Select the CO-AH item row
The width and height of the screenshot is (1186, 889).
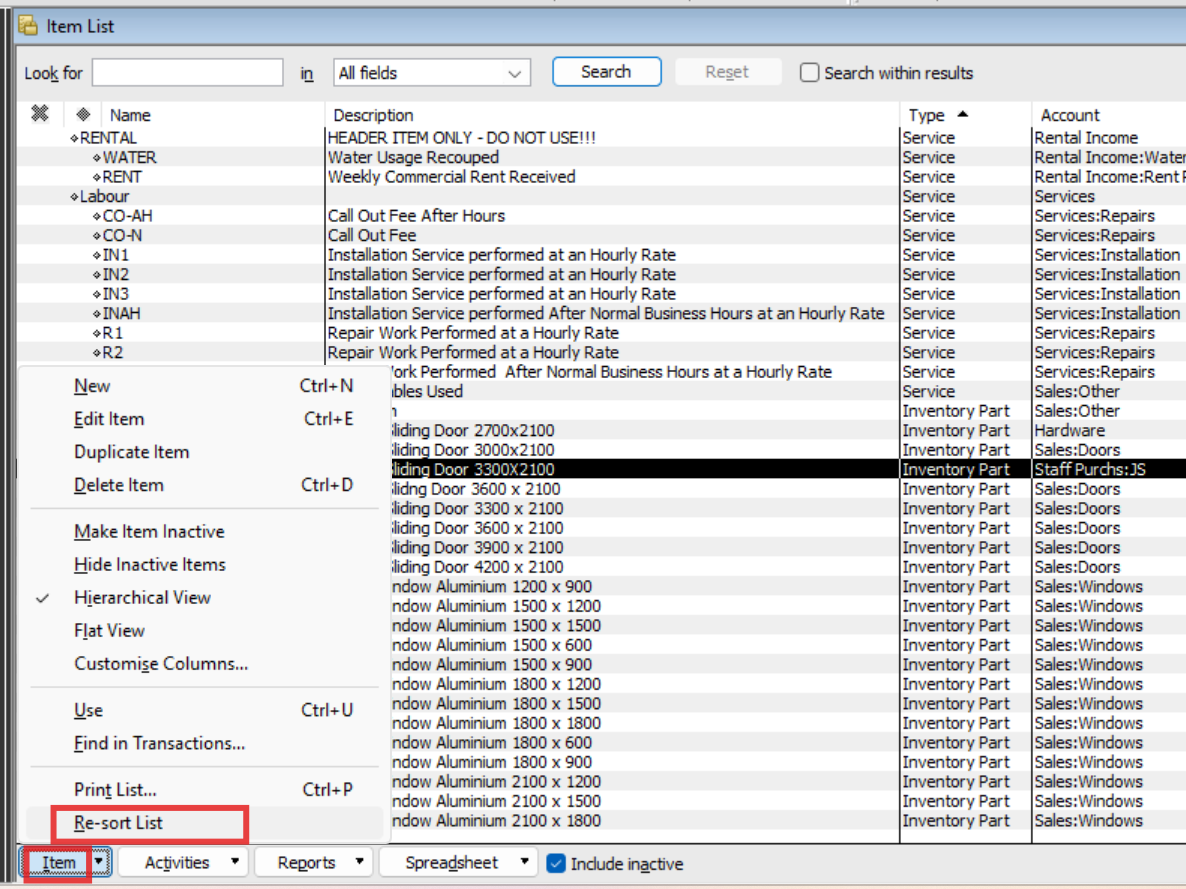coord(601,216)
